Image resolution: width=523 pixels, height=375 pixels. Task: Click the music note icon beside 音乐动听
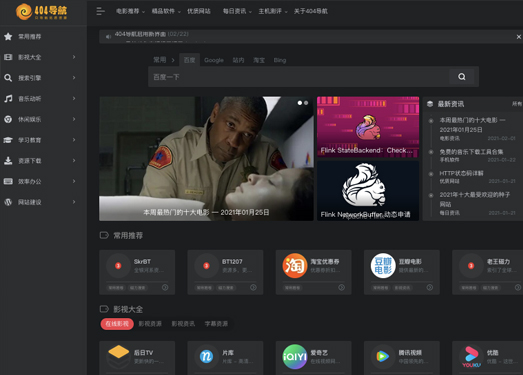point(8,98)
